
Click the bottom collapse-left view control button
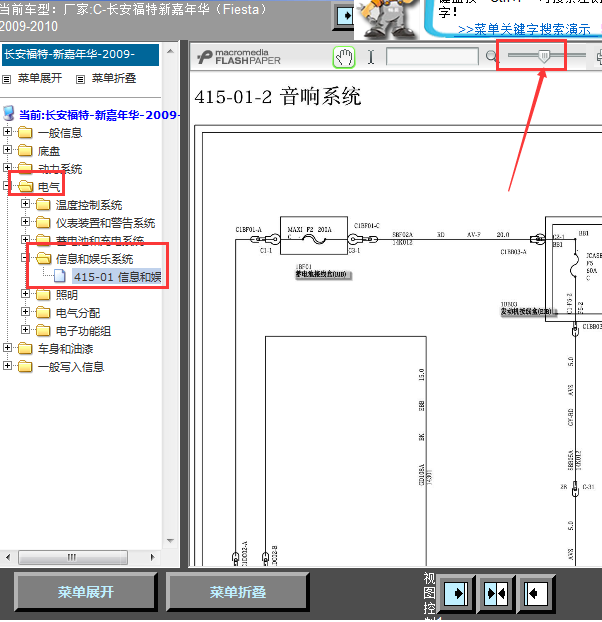pyautogui.click(x=536, y=593)
